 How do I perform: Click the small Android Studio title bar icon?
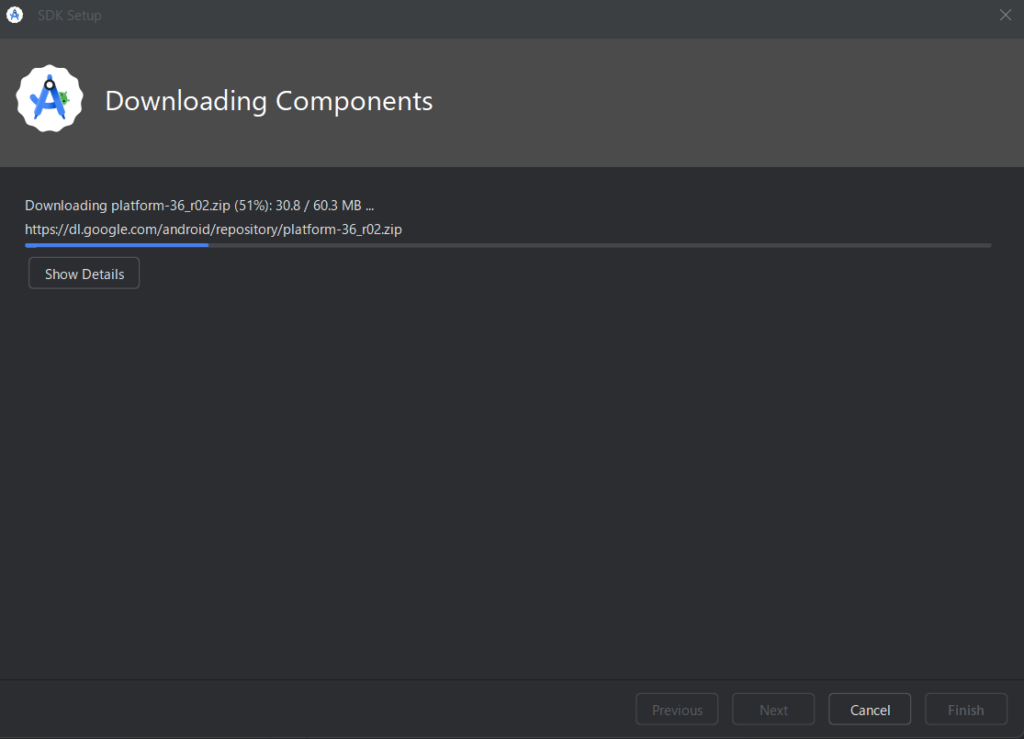[15, 15]
